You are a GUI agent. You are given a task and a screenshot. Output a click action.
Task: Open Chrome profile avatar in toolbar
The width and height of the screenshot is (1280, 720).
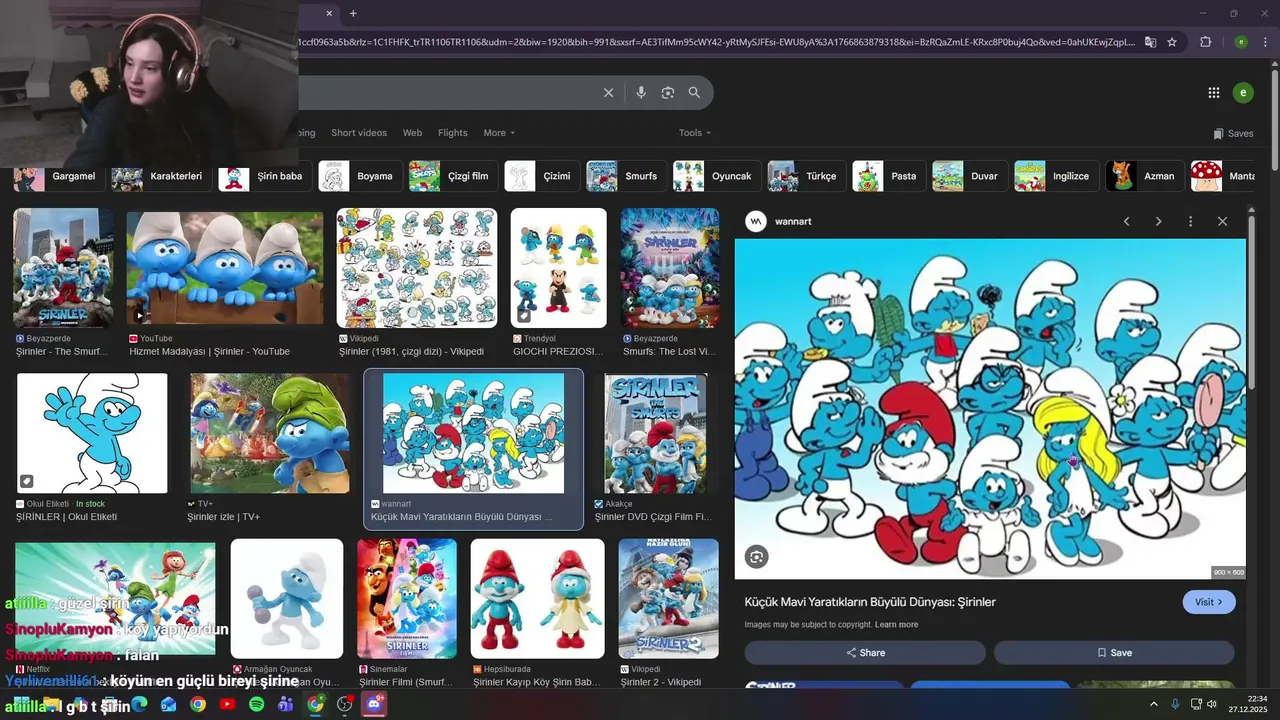tap(1241, 42)
